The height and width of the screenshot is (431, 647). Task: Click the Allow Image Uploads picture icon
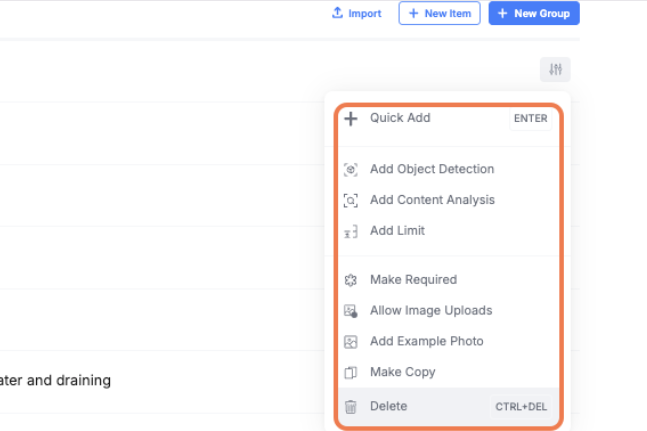[351, 311]
